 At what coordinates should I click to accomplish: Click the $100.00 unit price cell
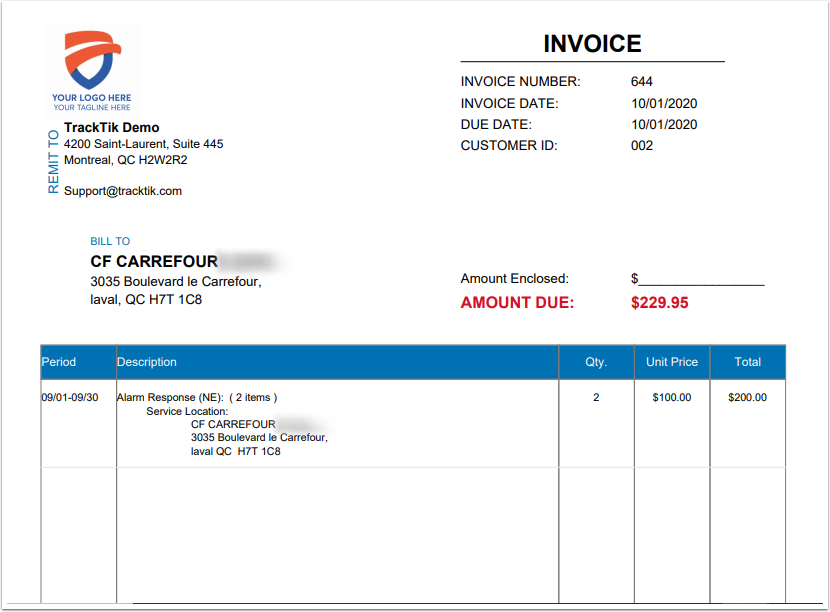(x=672, y=398)
